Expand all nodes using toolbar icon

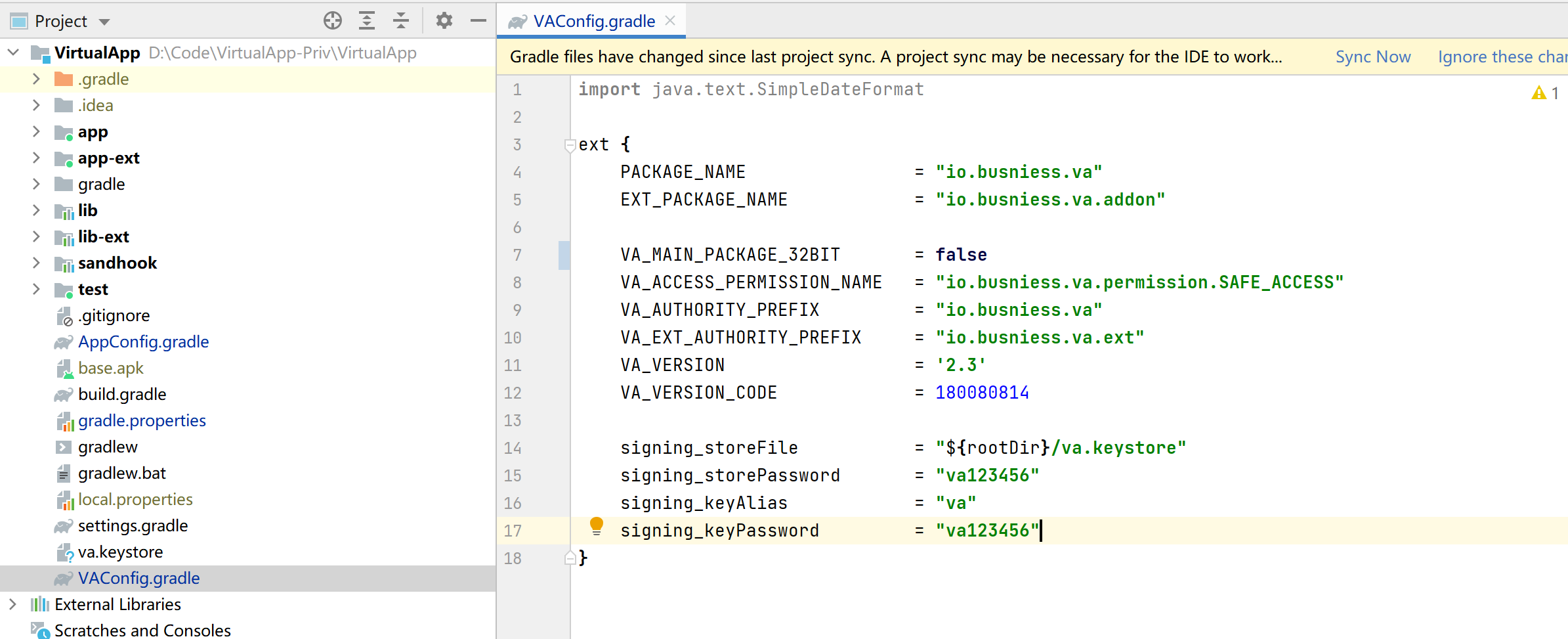pyautogui.click(x=367, y=20)
